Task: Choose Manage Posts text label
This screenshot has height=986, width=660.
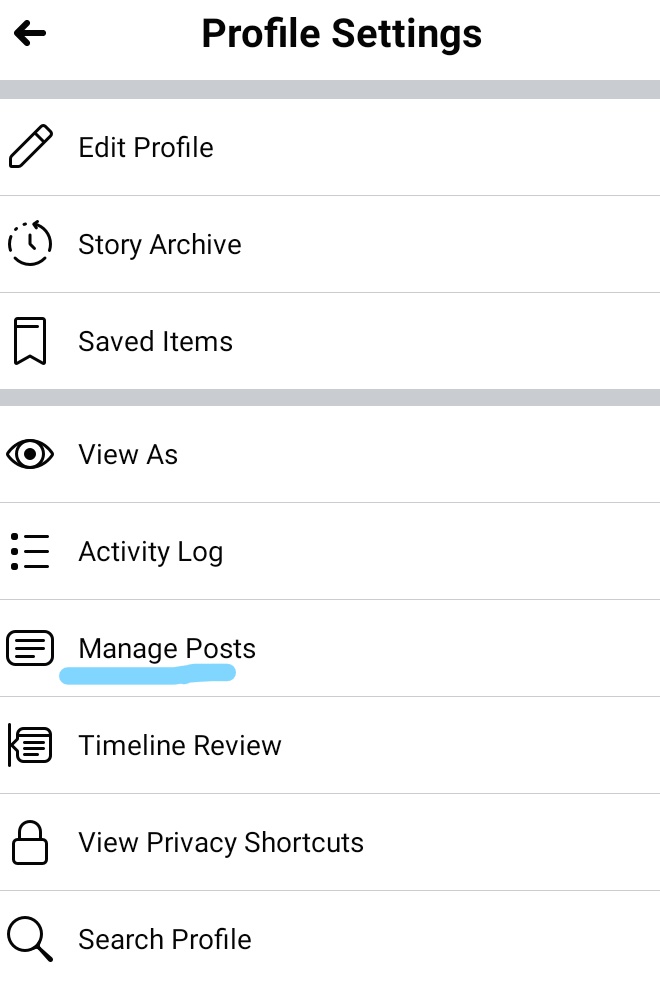Action: 167,649
